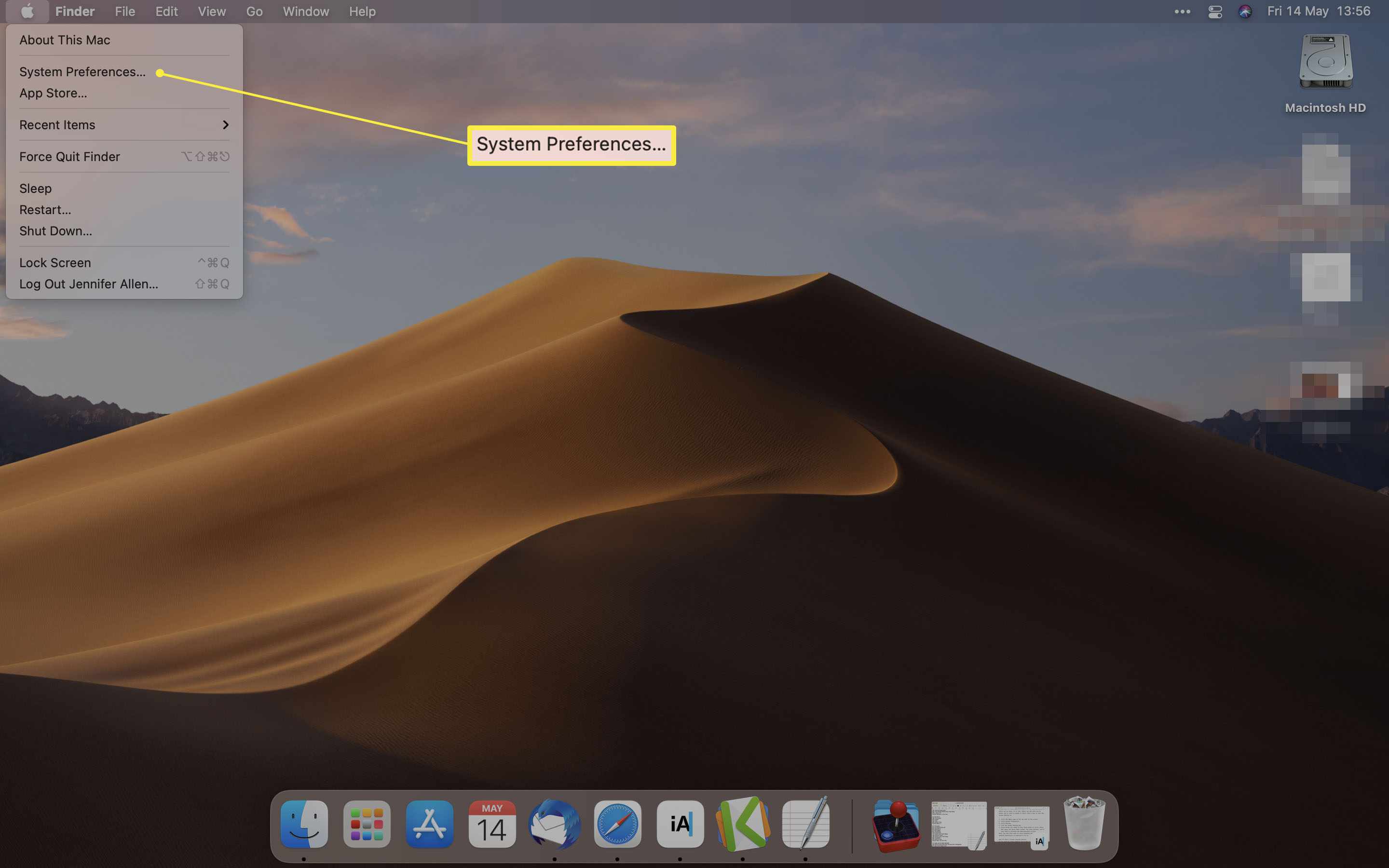
Task: Select System Preferences… in Apple menu
Action: 124,72
